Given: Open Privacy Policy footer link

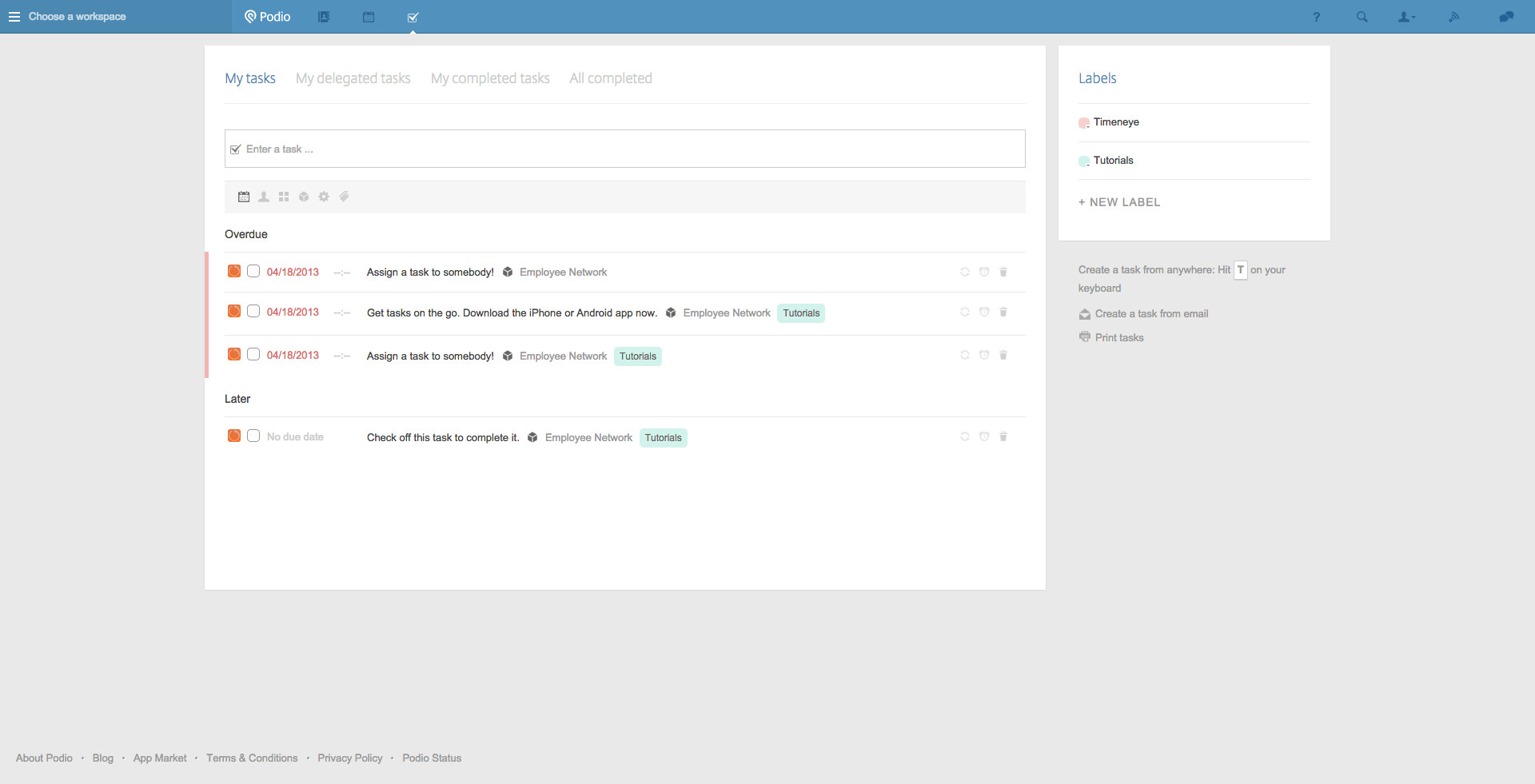Looking at the screenshot, I should (x=350, y=758).
